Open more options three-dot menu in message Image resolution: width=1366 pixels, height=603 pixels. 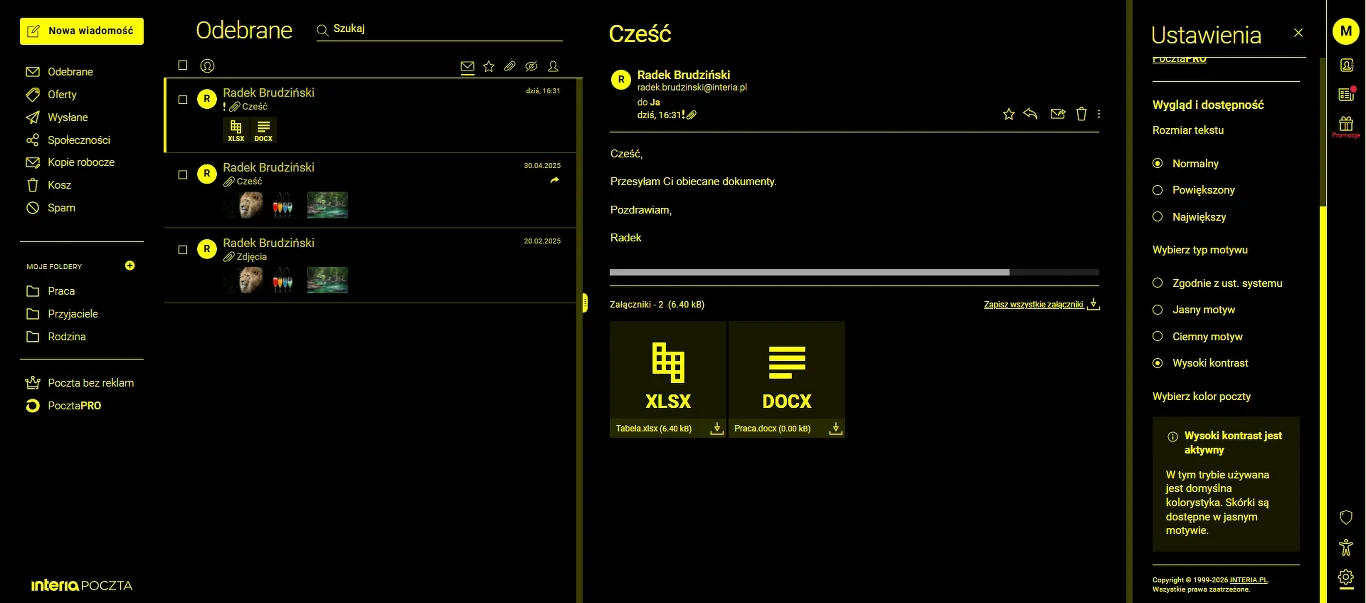pos(1099,114)
